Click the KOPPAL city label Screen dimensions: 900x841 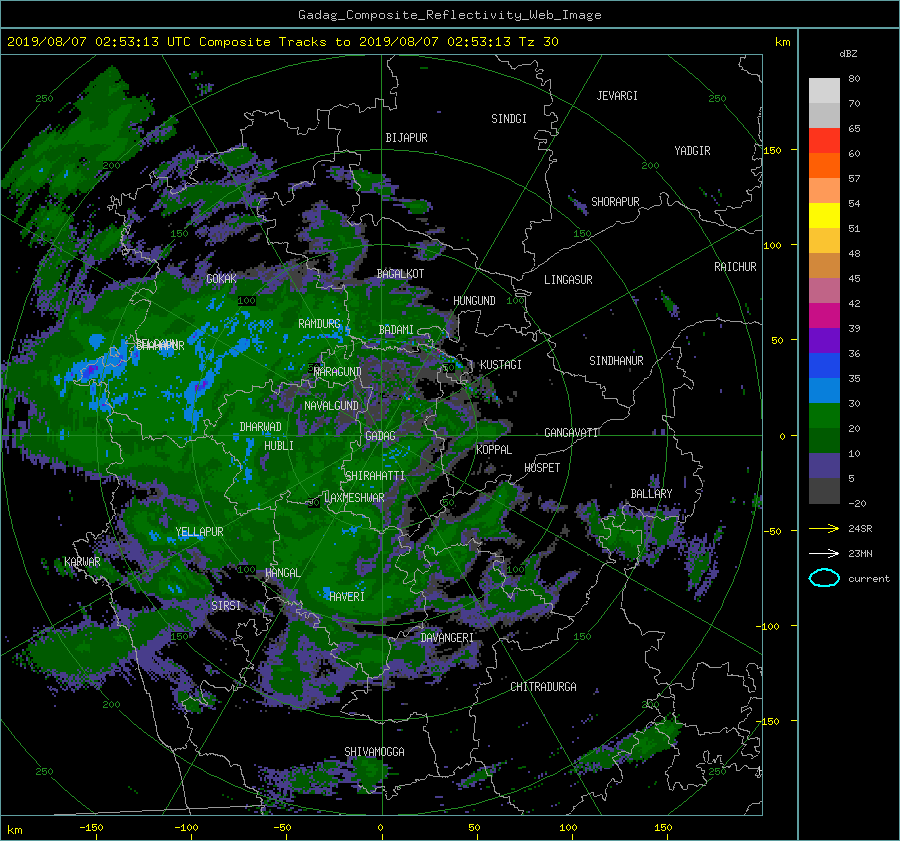click(x=494, y=450)
